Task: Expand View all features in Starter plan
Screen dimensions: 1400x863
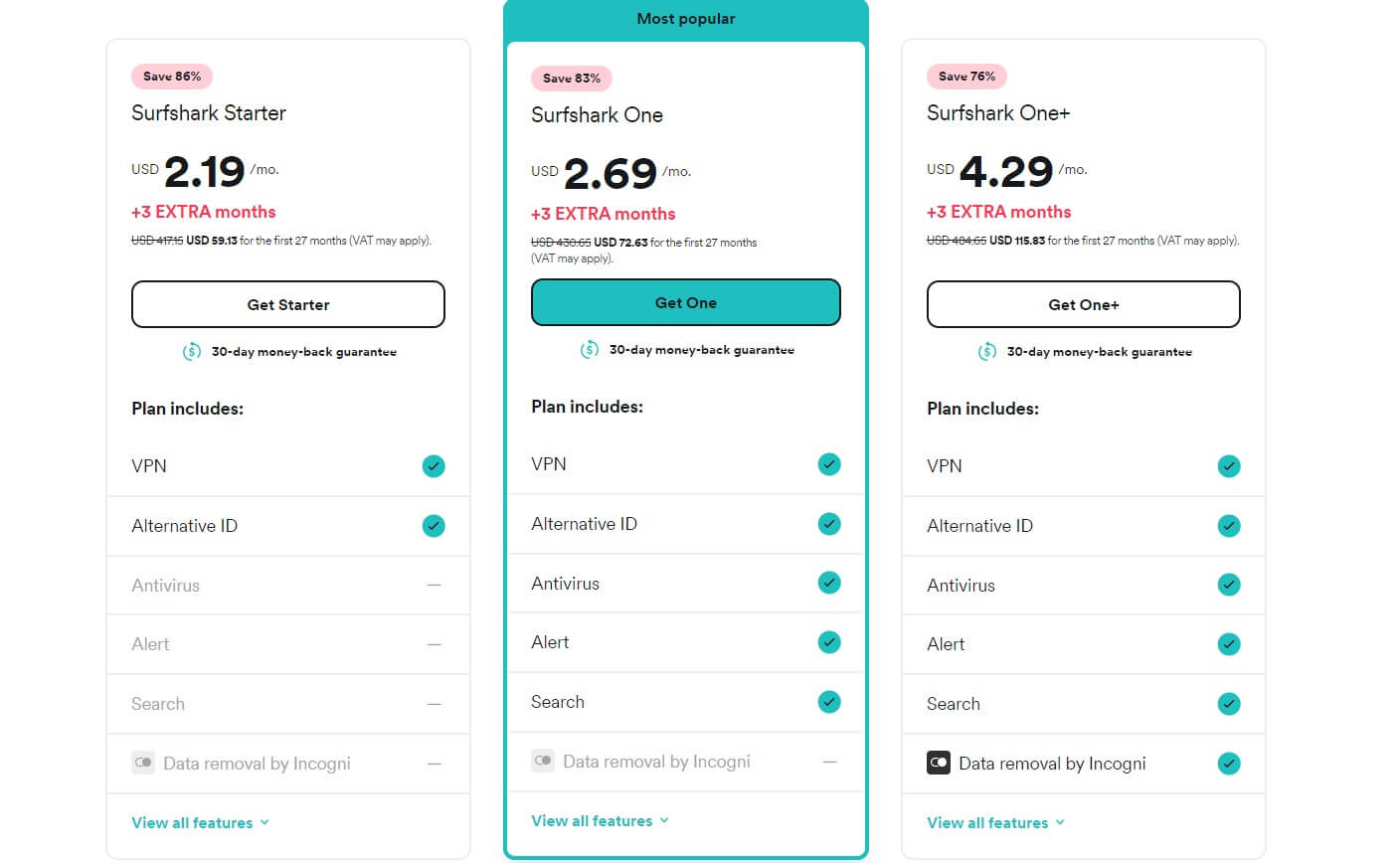Action: [200, 823]
